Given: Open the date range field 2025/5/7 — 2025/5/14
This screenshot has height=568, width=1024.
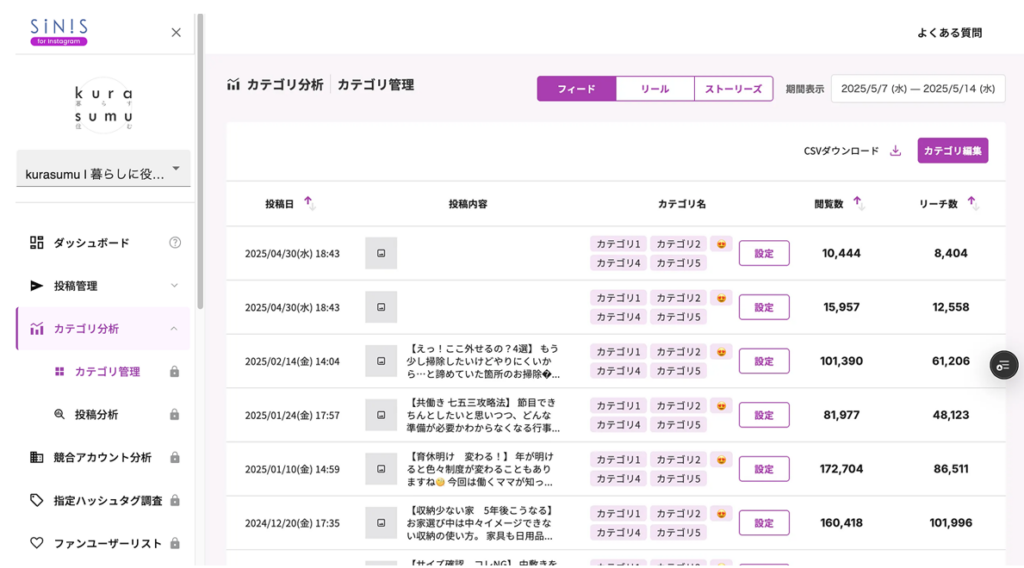Looking at the screenshot, I should coord(917,89).
